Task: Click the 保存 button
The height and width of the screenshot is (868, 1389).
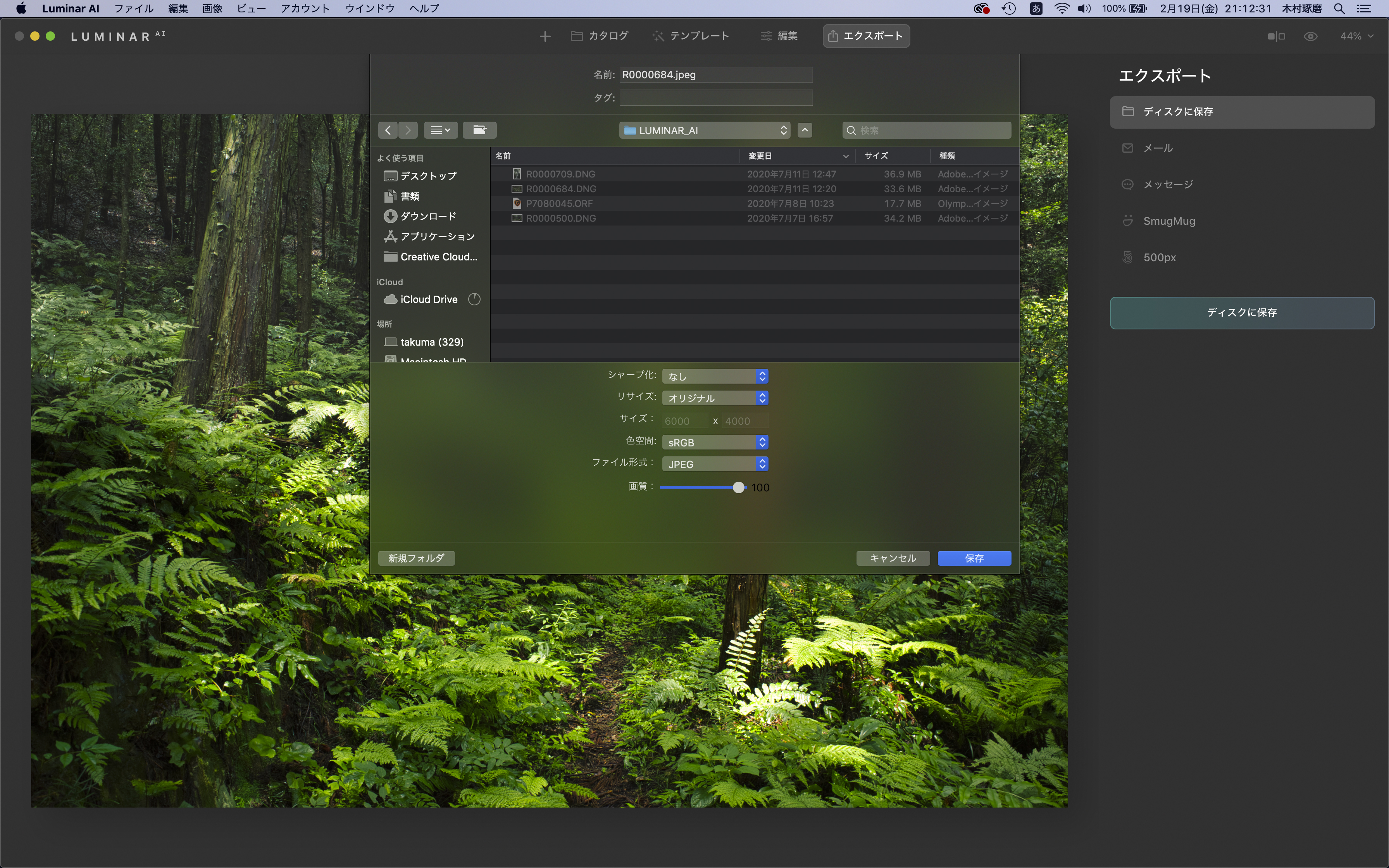Action: point(974,558)
